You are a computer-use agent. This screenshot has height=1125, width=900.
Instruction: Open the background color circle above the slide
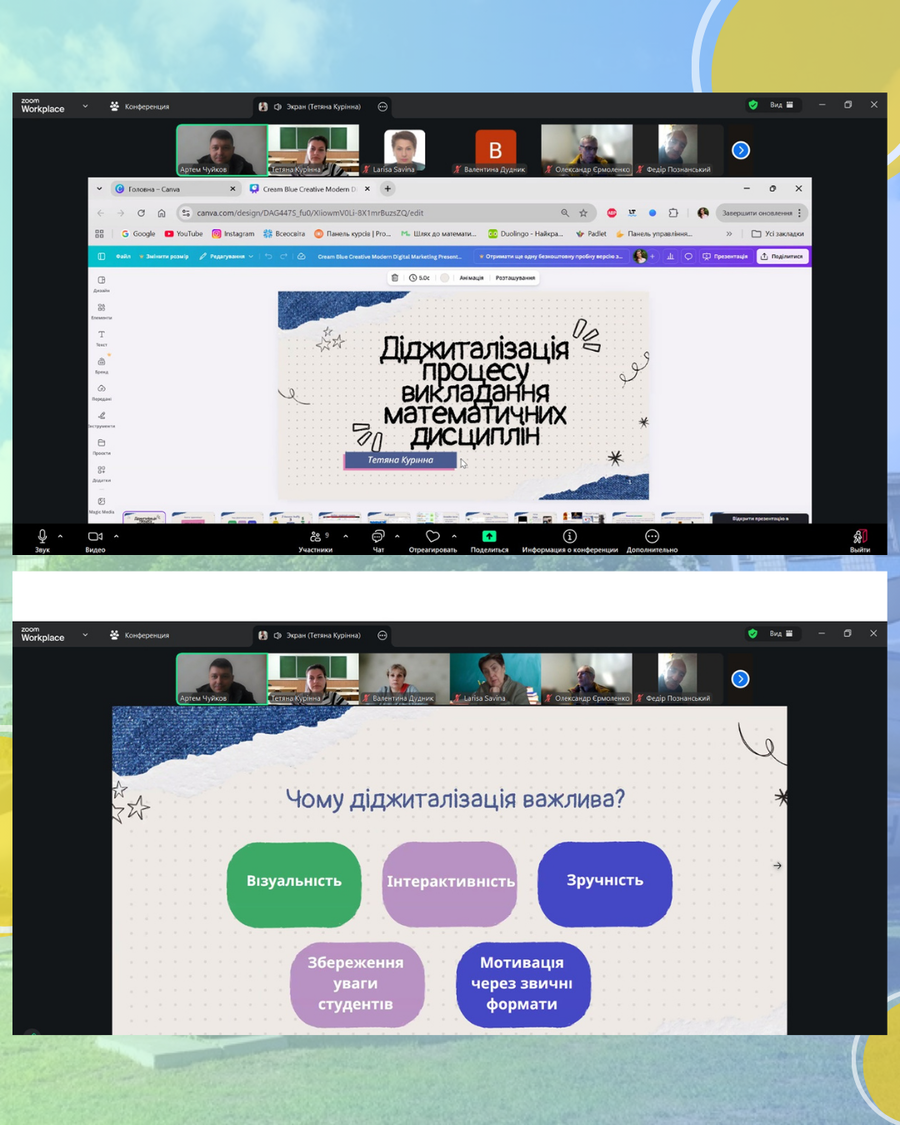(x=445, y=278)
